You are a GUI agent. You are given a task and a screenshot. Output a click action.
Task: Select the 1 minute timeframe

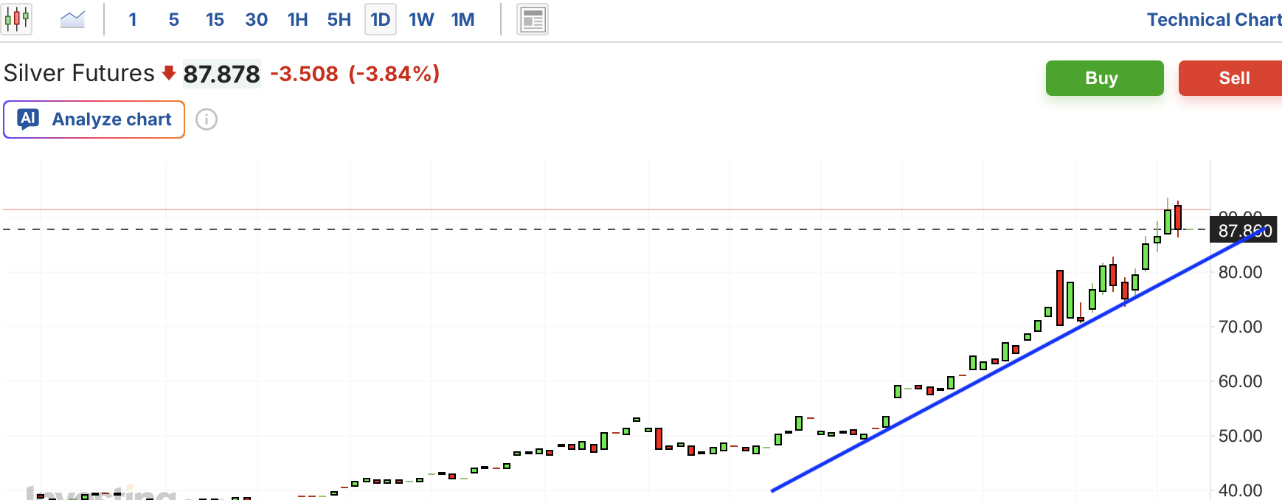click(x=133, y=19)
